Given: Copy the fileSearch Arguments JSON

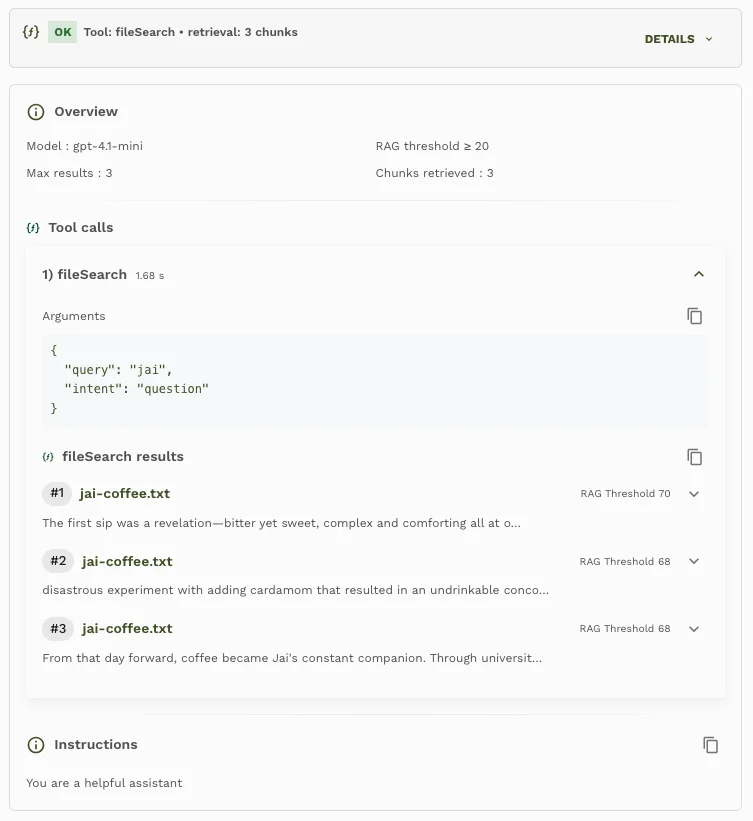Looking at the screenshot, I should point(695,315).
